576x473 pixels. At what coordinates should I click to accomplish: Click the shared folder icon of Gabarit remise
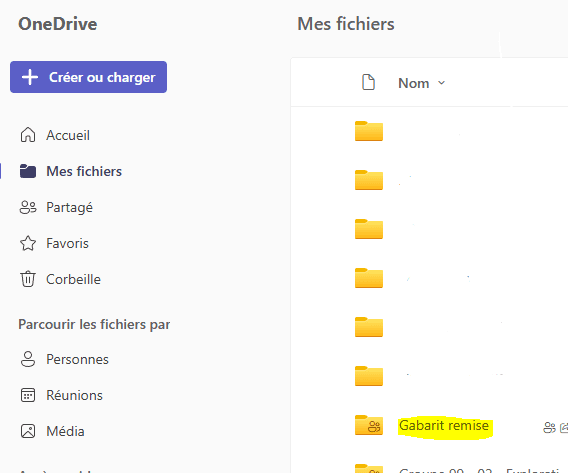click(x=369, y=425)
